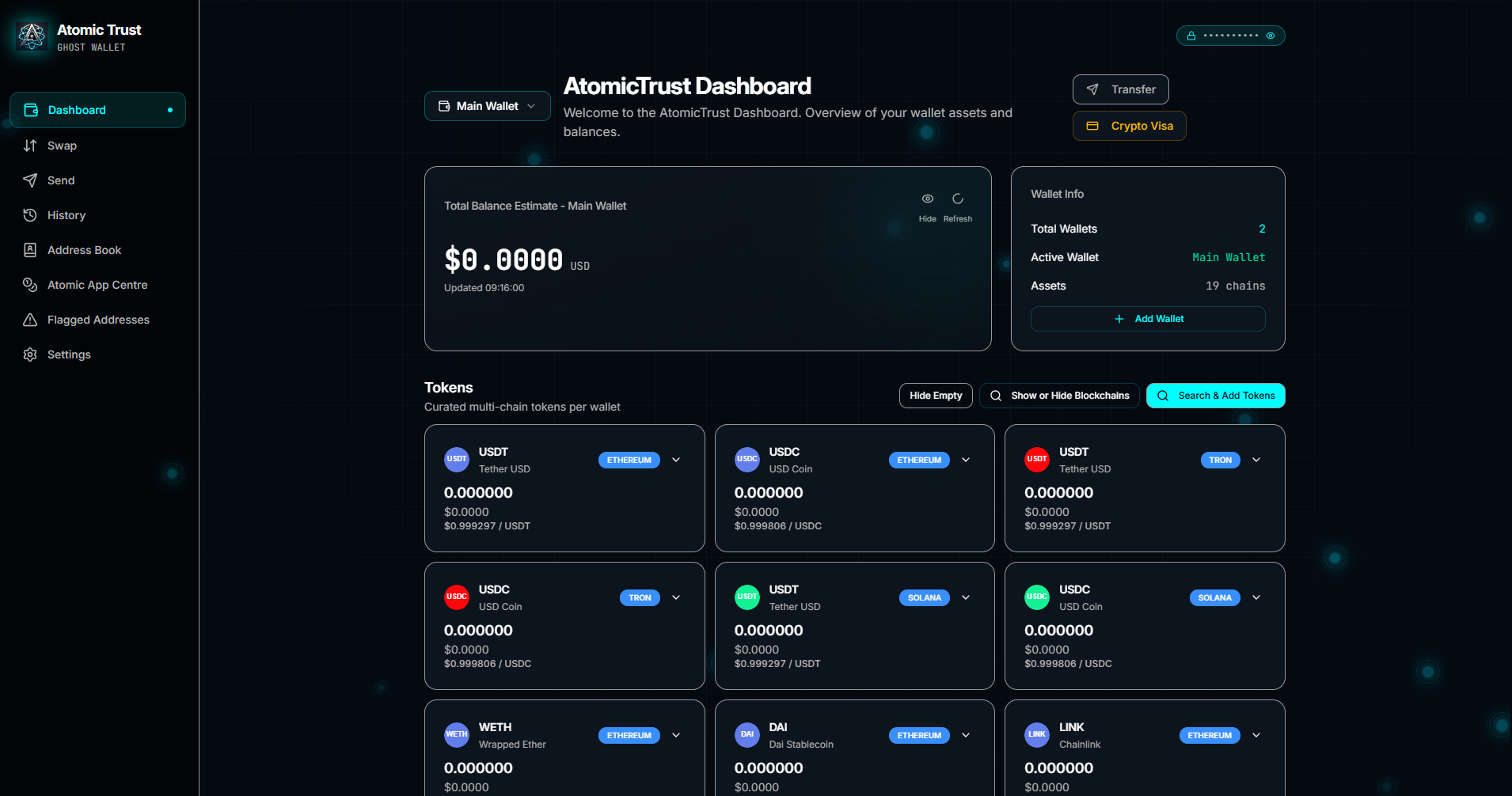Go to Swap in the sidebar
This screenshot has height=796, width=1512.
pos(97,146)
